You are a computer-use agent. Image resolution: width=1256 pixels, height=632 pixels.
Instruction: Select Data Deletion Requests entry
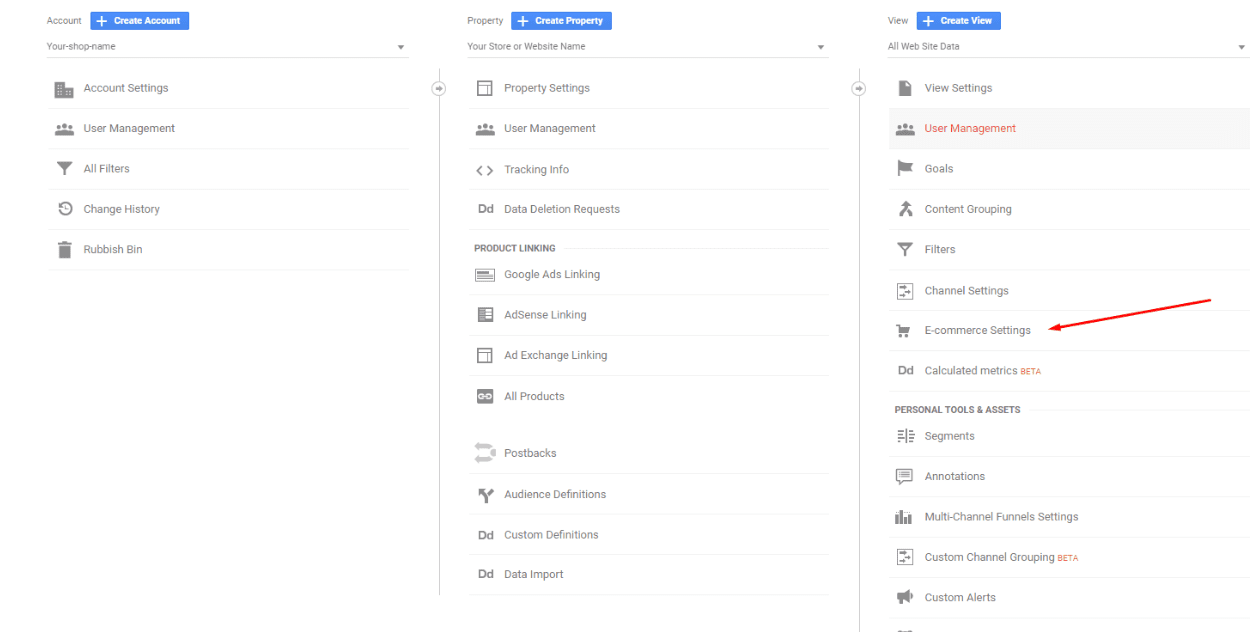point(561,210)
